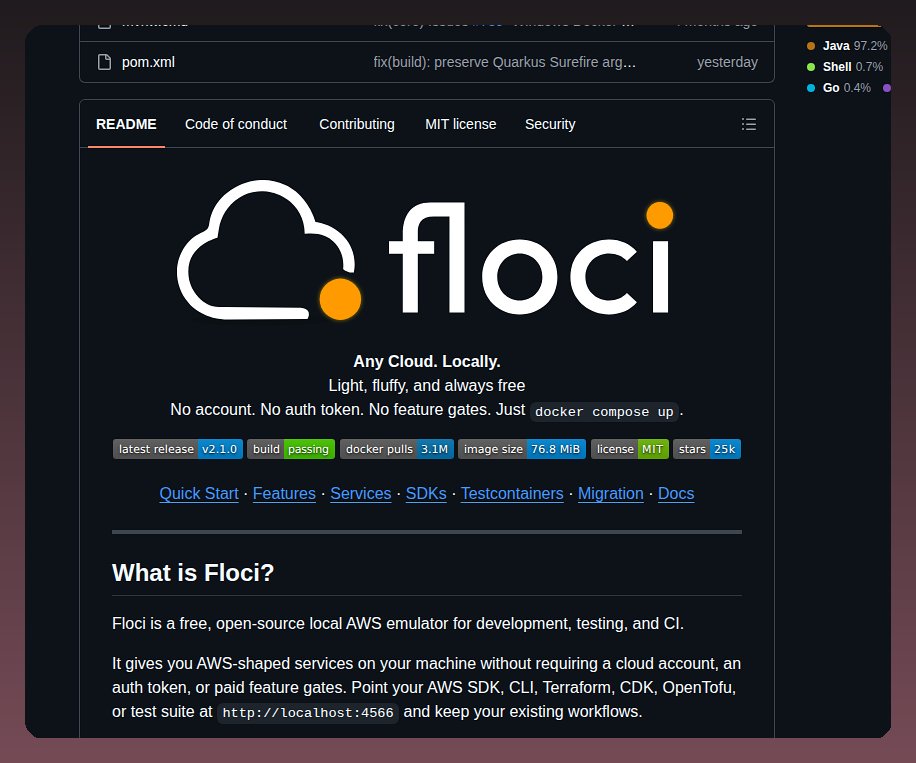The height and width of the screenshot is (763, 916).
Task: Click the blue Go language color dot
Action: click(x=811, y=88)
